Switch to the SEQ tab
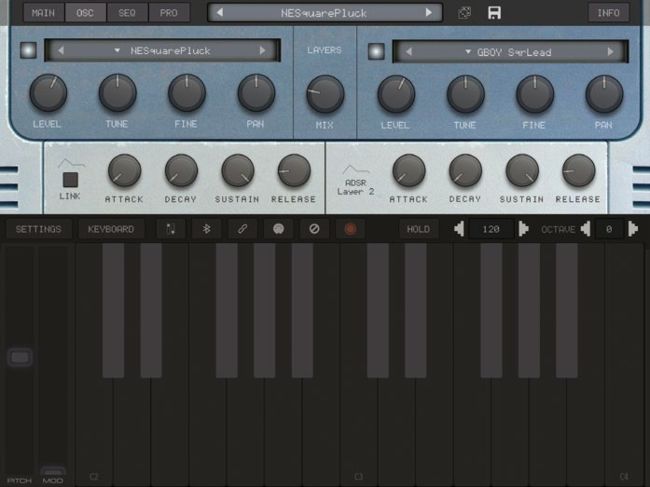 coord(127,13)
